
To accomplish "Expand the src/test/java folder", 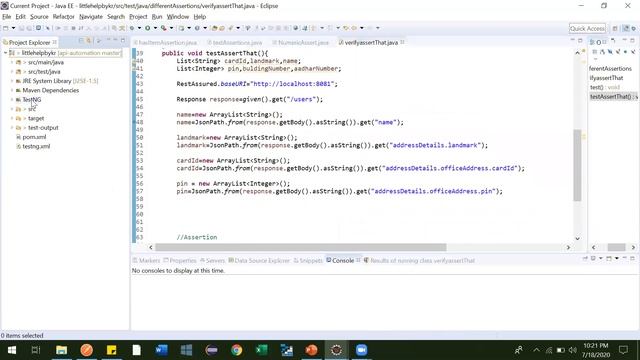I will click(12, 72).
